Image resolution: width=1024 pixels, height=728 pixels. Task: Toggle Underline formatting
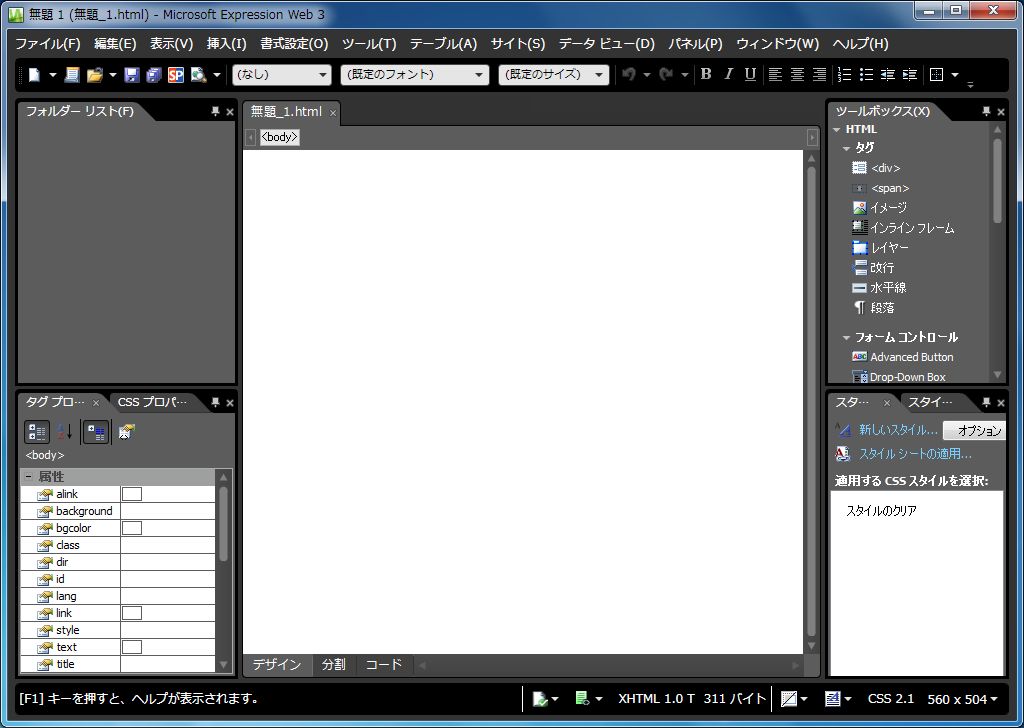click(x=750, y=74)
